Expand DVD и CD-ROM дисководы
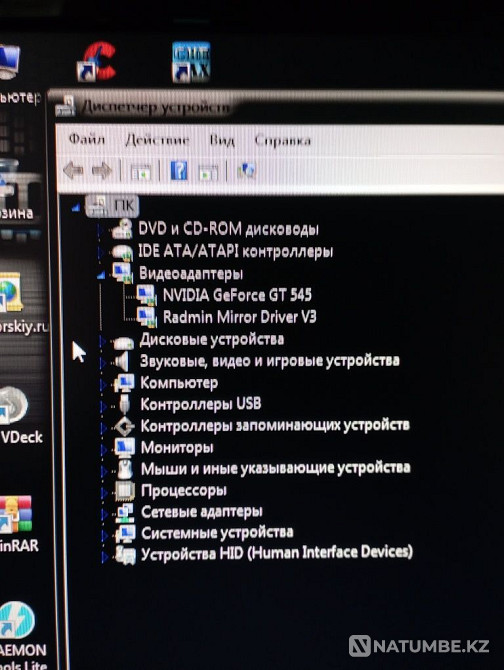 pos(100,230)
